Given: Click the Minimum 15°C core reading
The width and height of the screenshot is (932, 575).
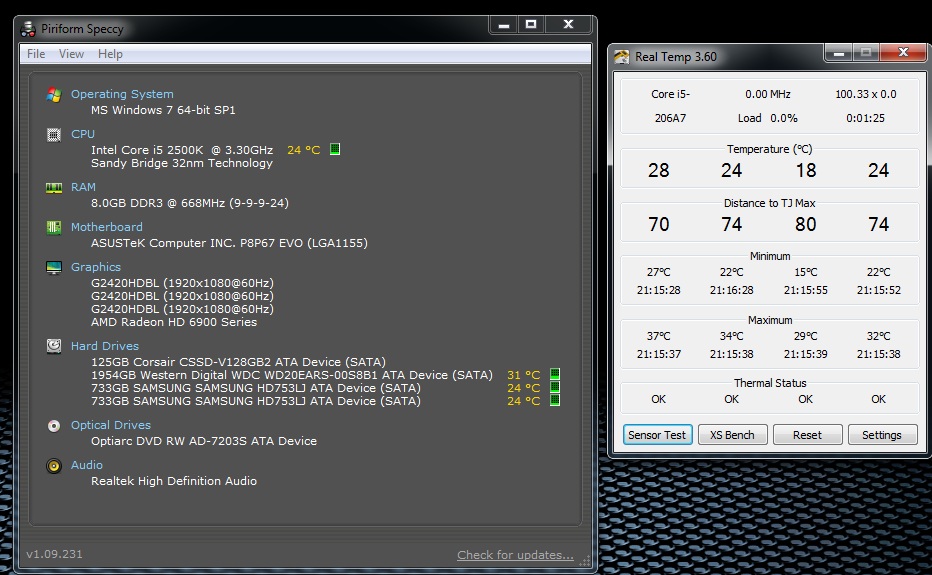Looking at the screenshot, I should [x=806, y=272].
